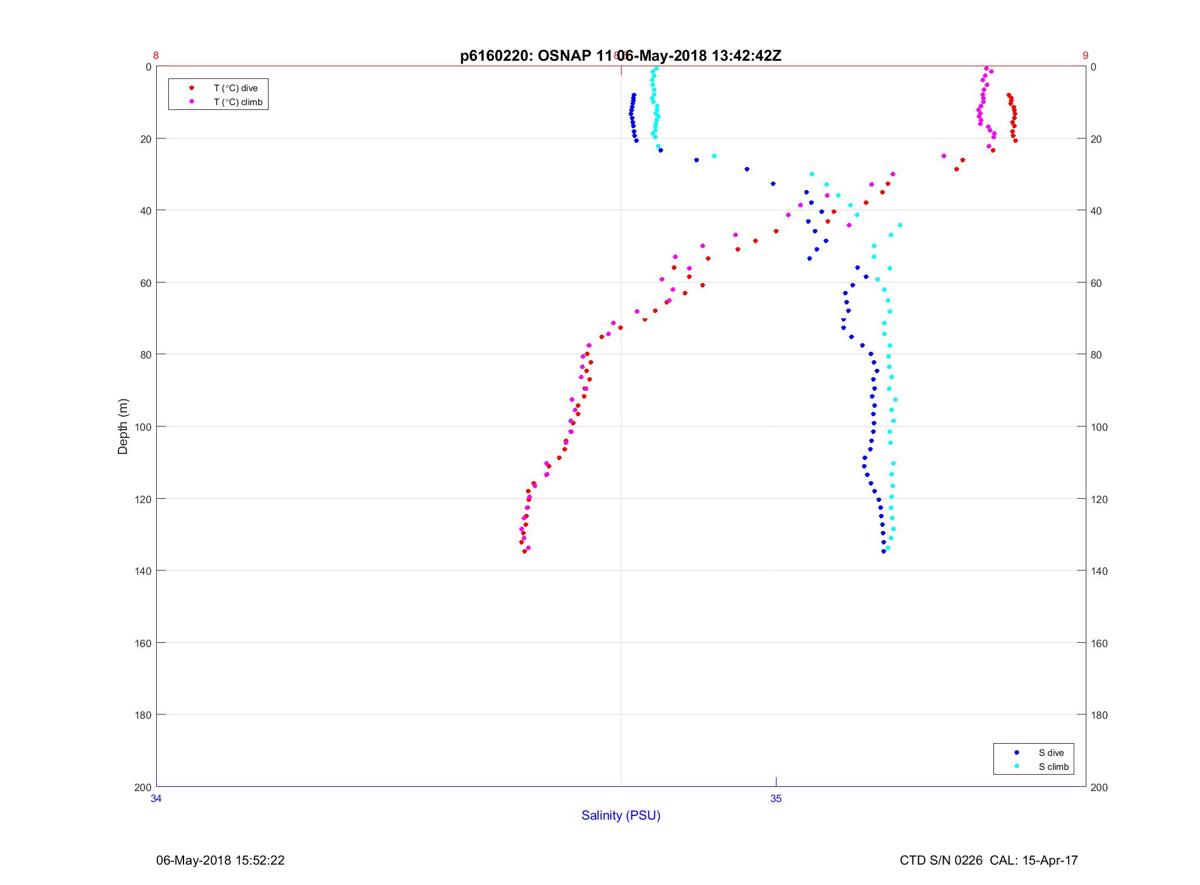Screen dimensions: 1200x885
Task: Click the cyan marker in salinity legend
Action: 1016,766
